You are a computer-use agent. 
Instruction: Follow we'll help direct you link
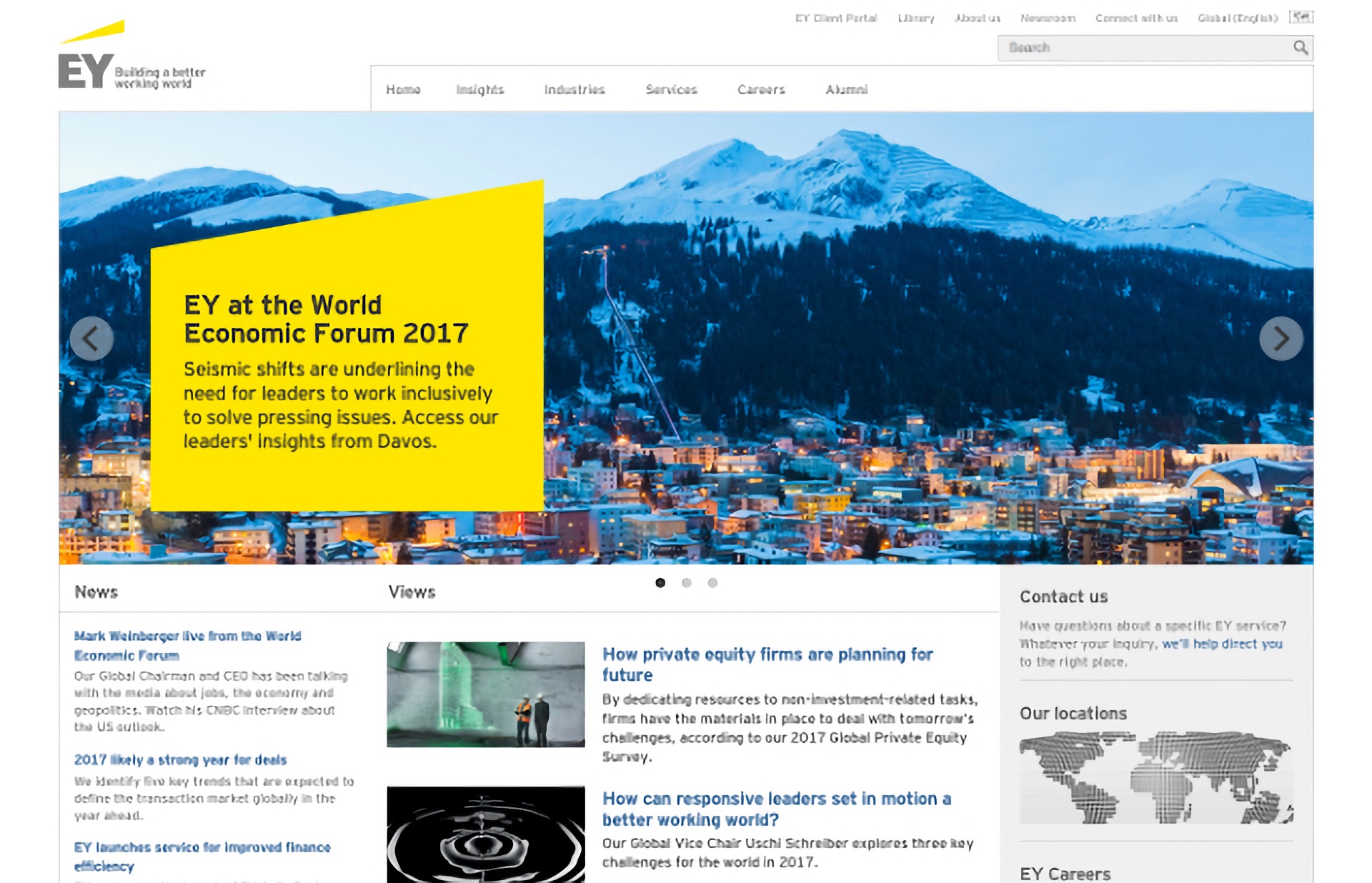click(x=1222, y=644)
